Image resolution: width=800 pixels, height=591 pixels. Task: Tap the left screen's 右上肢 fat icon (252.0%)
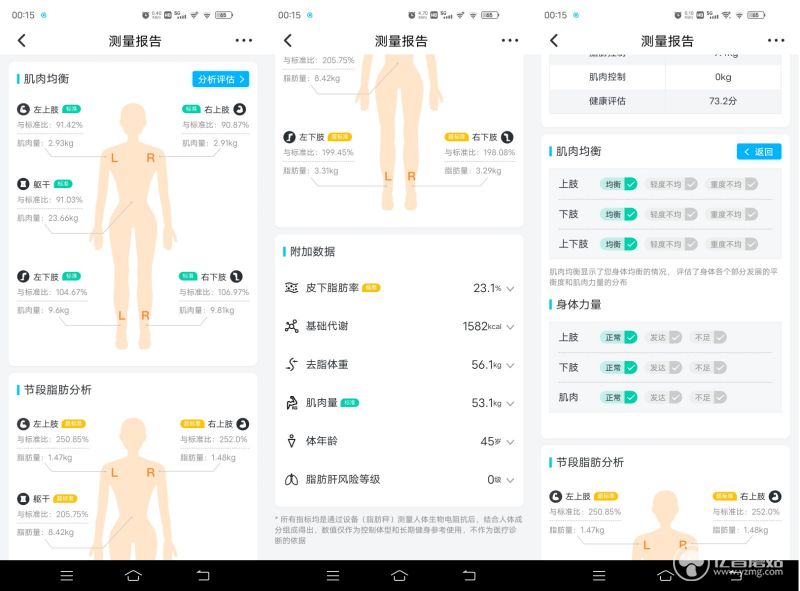(243, 424)
